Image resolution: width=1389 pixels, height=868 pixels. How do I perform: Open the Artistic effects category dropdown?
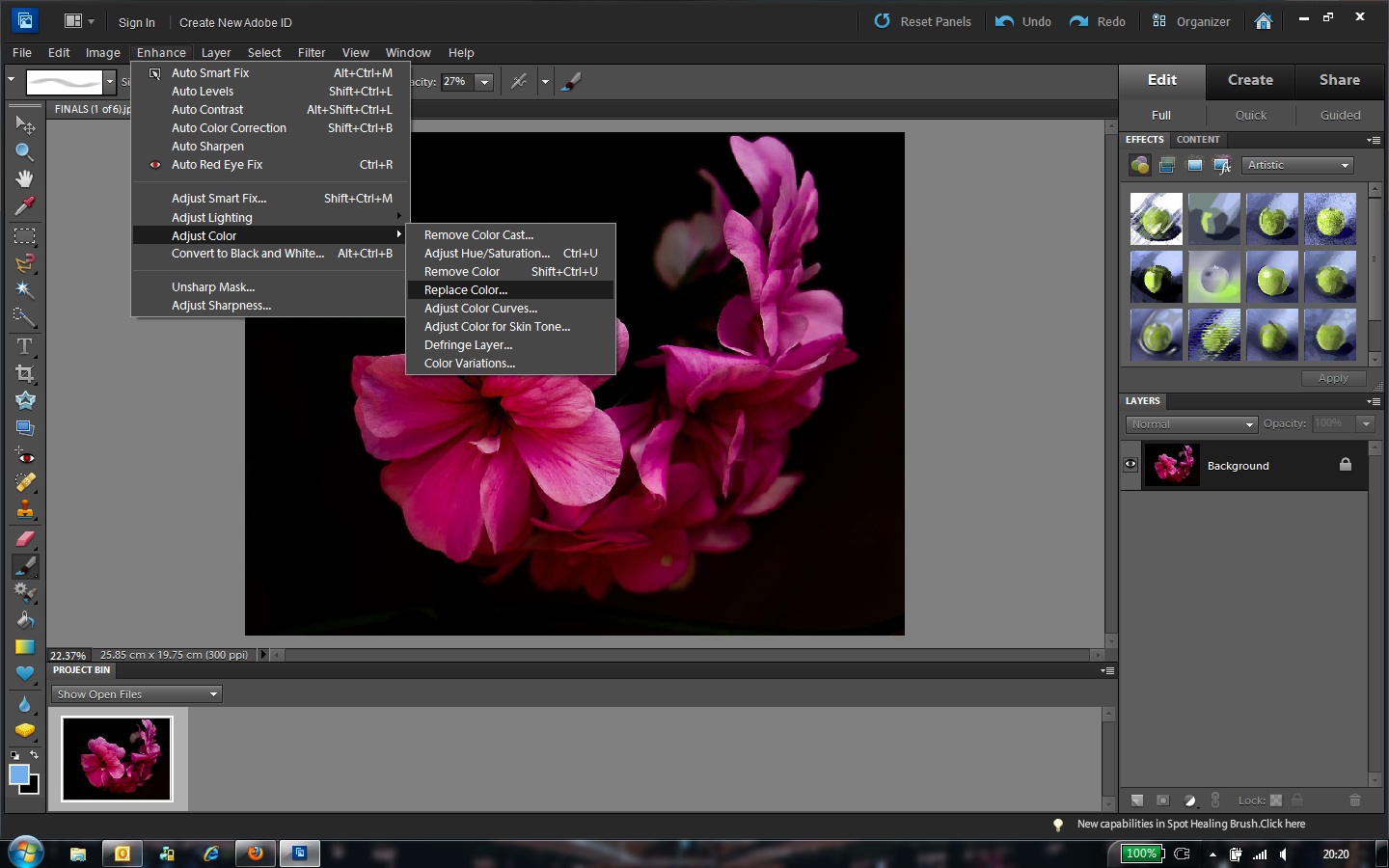(1297, 166)
